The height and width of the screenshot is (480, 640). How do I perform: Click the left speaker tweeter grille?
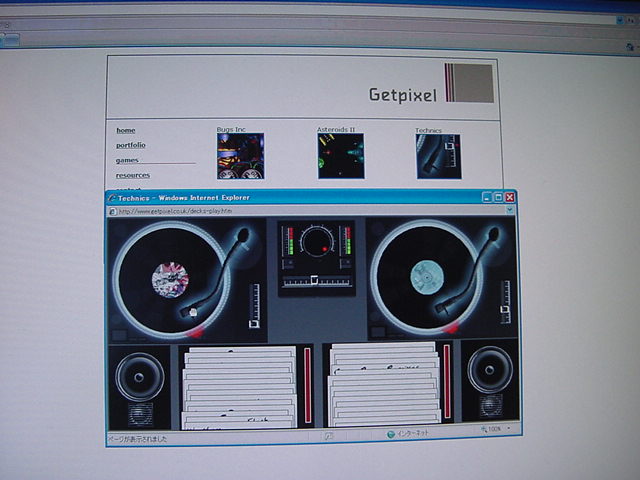point(140,414)
